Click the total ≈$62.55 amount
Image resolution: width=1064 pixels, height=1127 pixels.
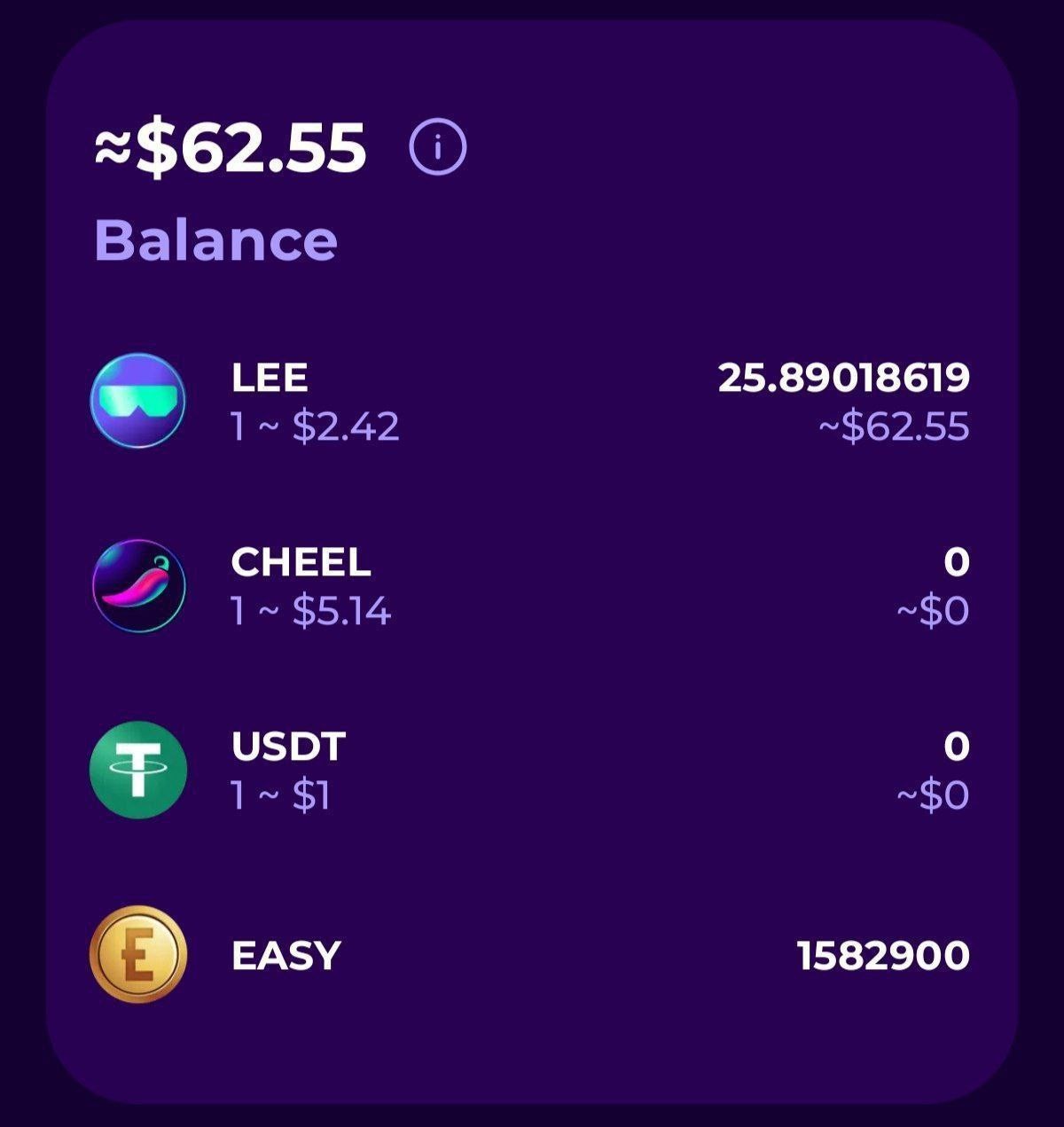coord(231,147)
